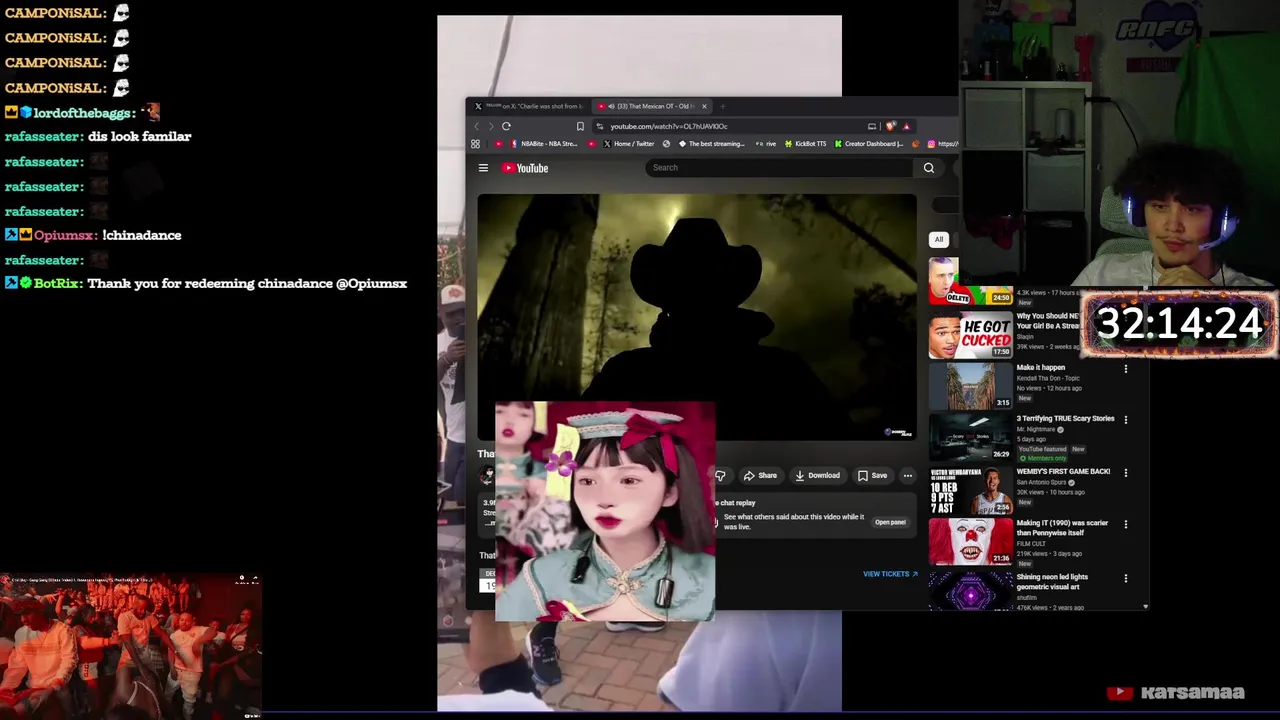Click the "Mr. Nightmare" channel name
Image resolution: width=1280 pixels, height=720 pixels.
point(1037,429)
